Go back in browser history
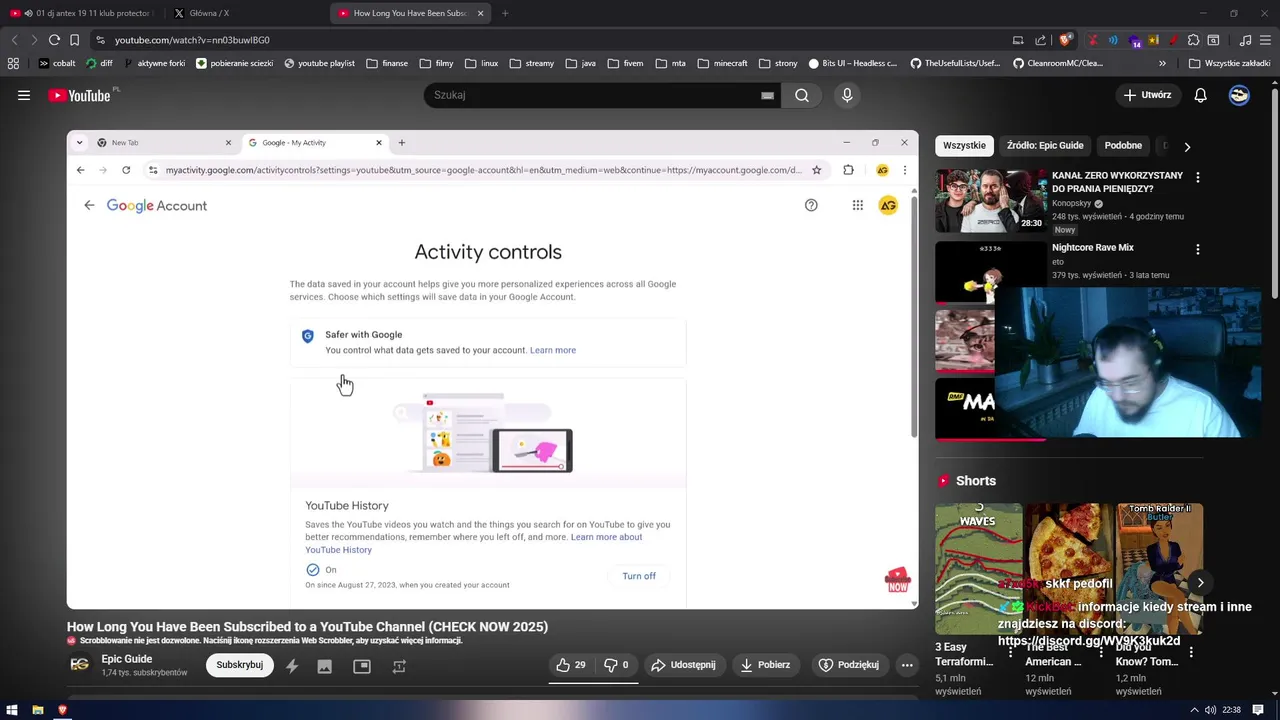Screen dimensions: 1280x720 click(x=14, y=40)
